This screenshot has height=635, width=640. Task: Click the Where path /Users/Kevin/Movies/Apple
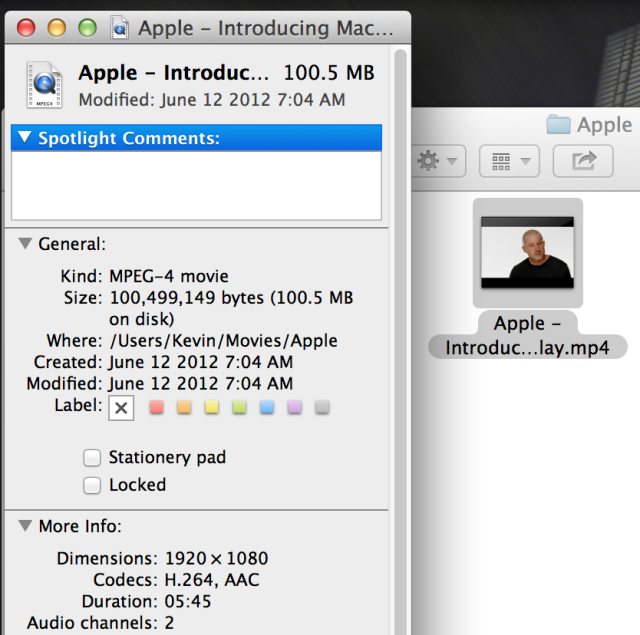coord(224,341)
